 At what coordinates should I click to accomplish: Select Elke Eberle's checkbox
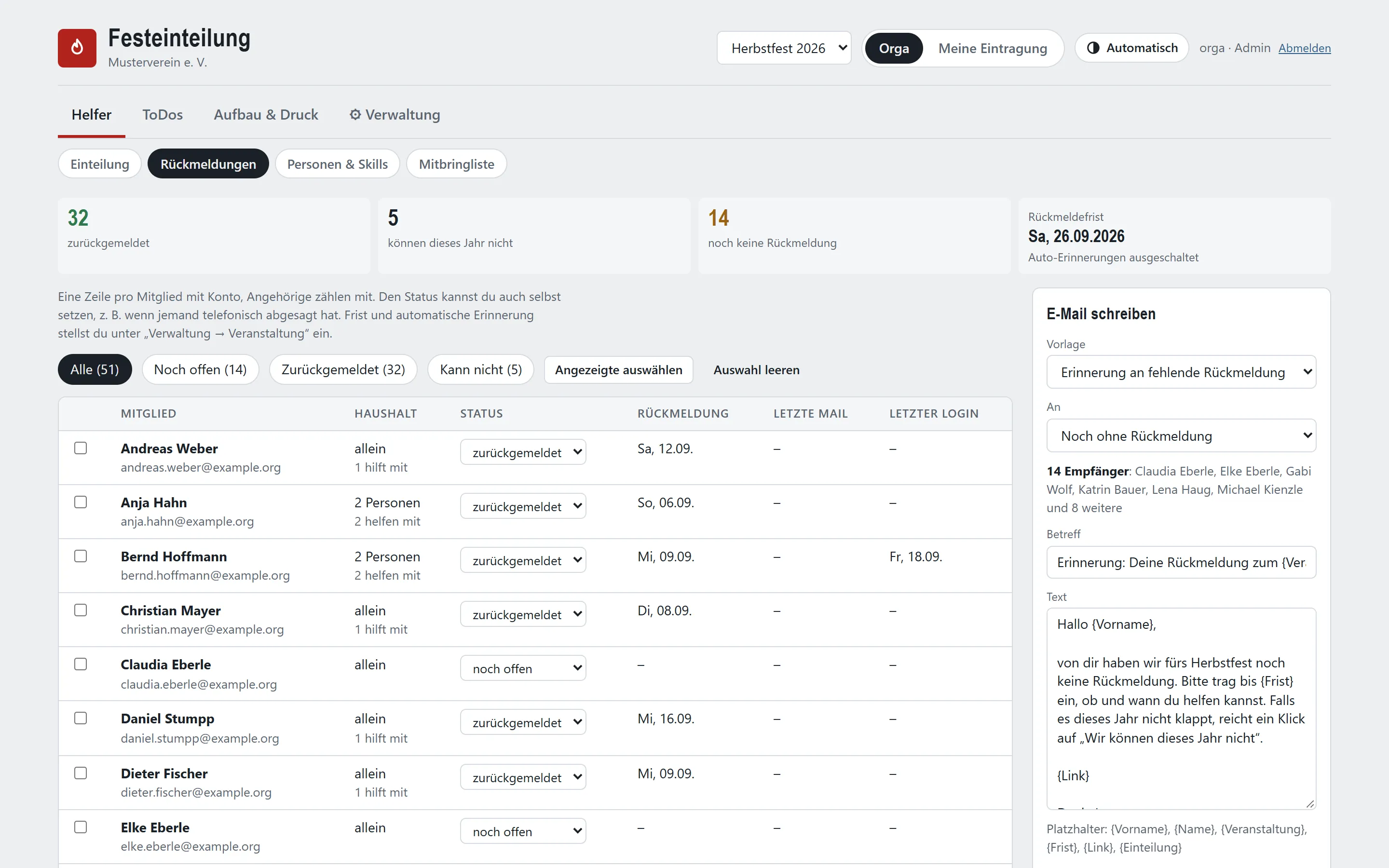click(x=81, y=827)
